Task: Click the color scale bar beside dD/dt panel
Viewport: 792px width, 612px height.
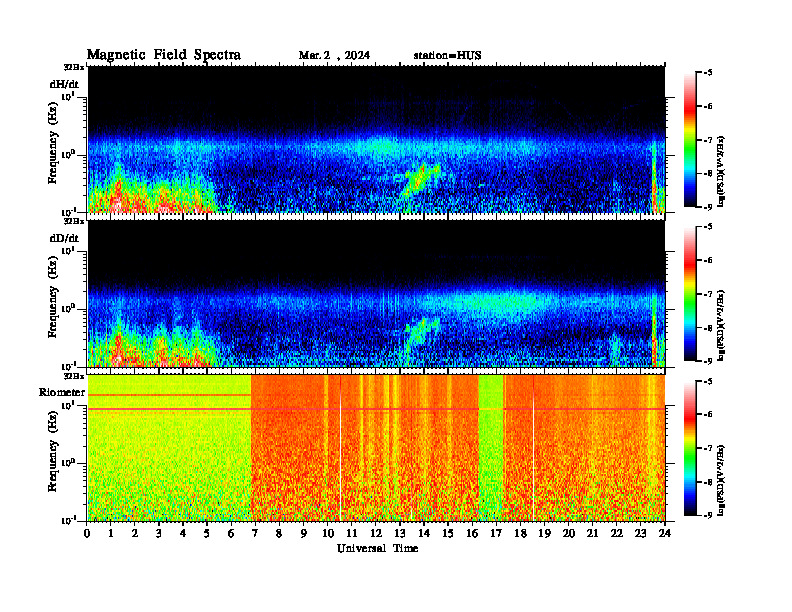Action: (690, 294)
